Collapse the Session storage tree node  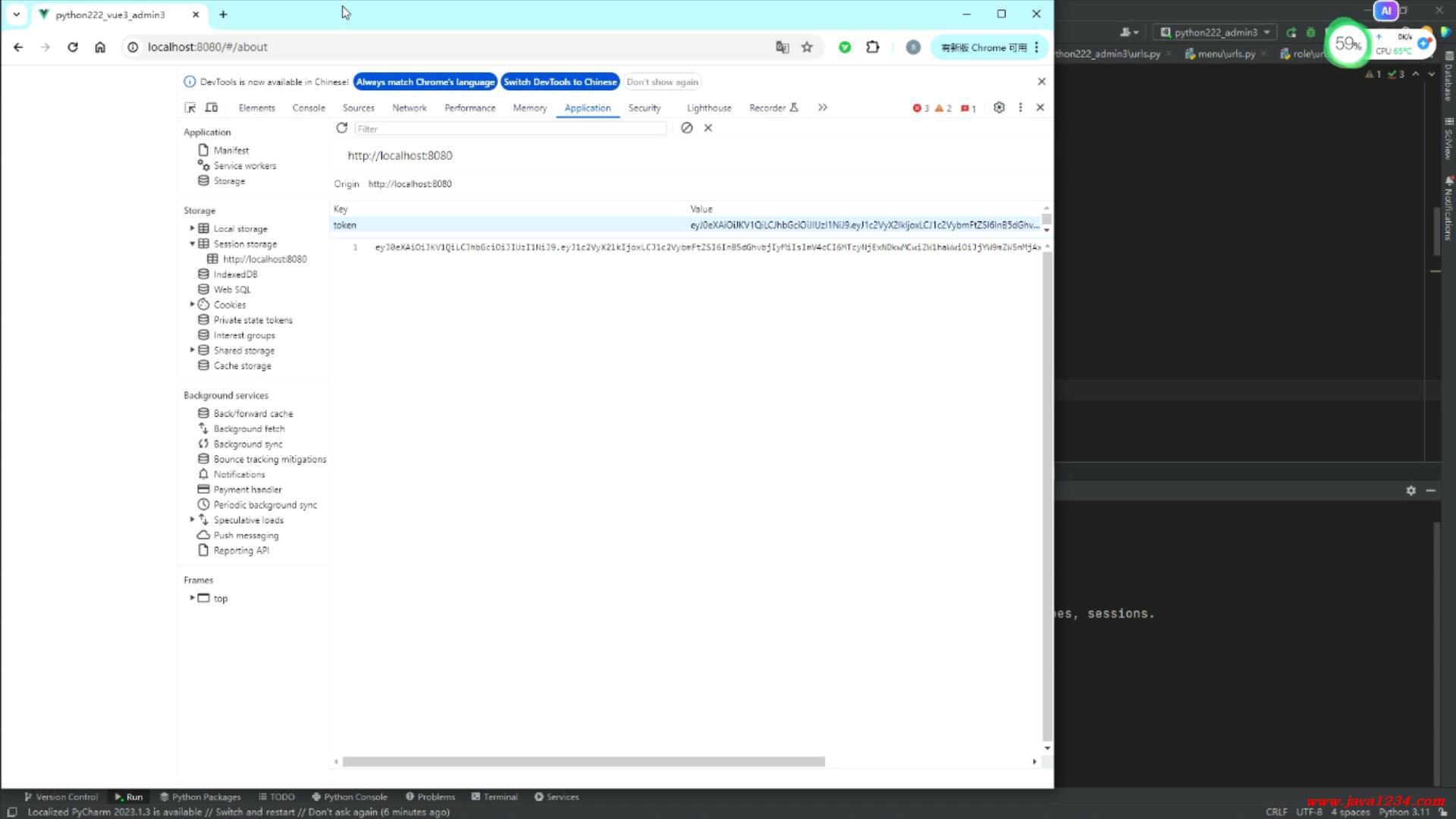[192, 243]
